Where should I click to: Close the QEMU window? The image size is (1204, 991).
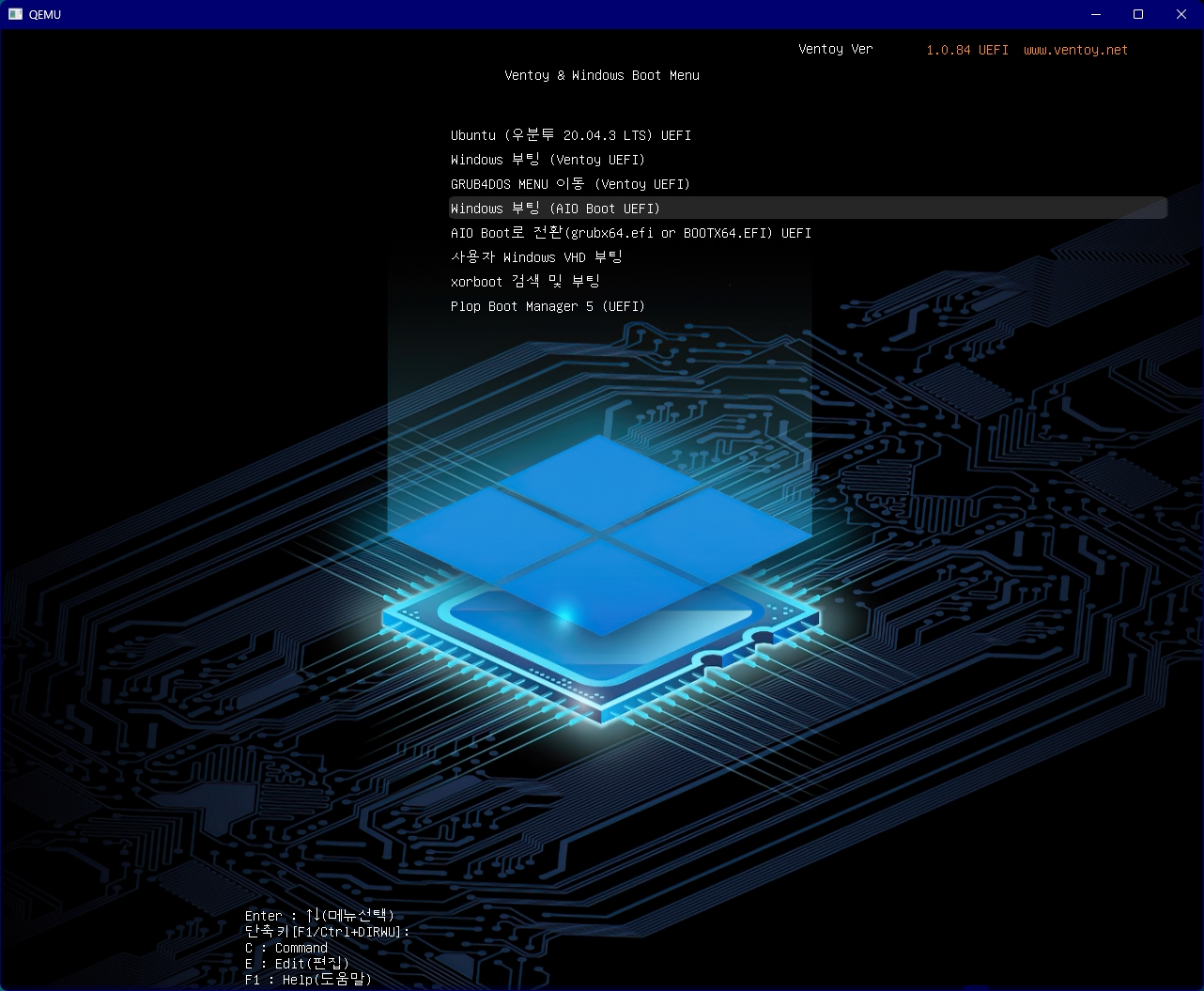(x=1181, y=14)
